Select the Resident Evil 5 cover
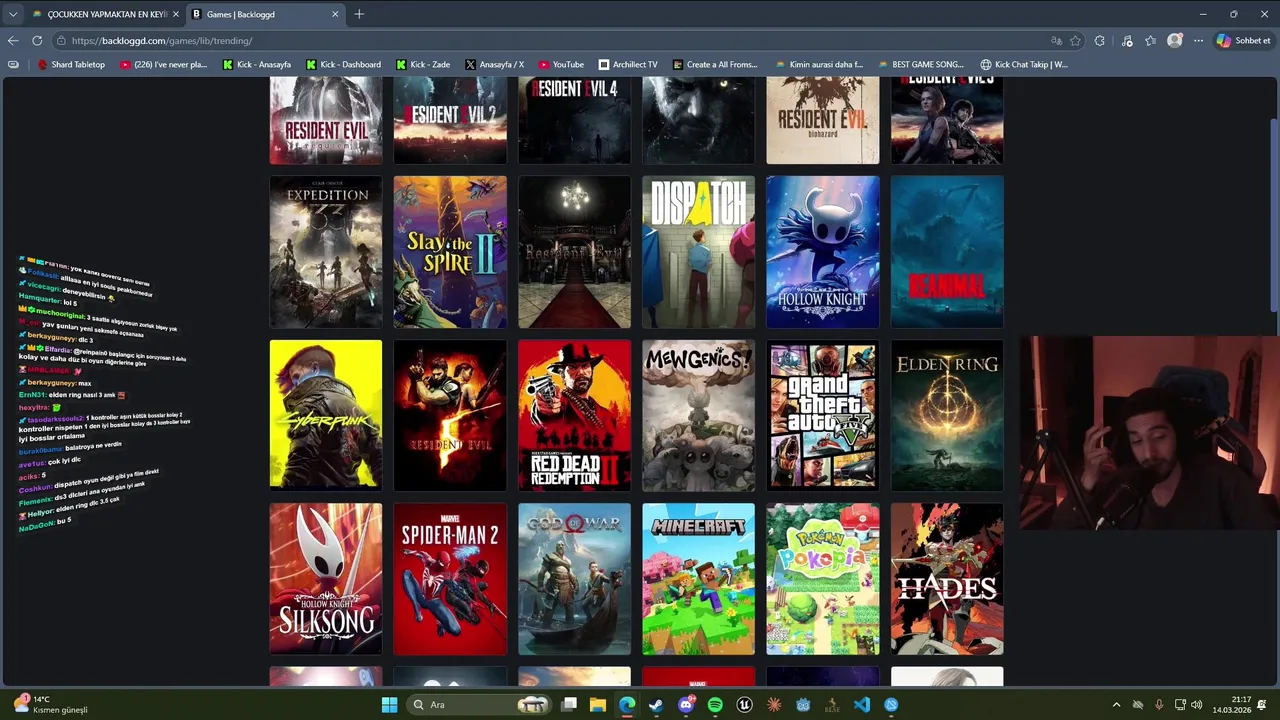Screen dimensions: 1280x720 pos(450,415)
